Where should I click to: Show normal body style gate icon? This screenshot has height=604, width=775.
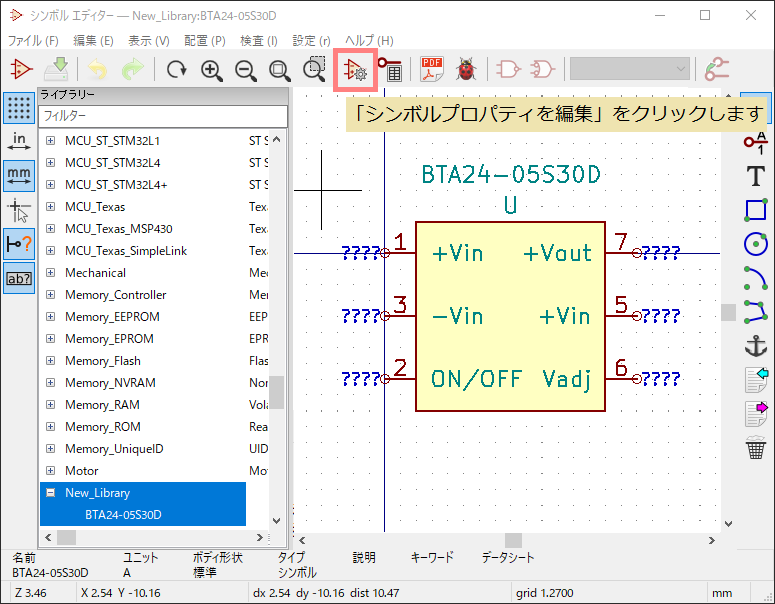pos(508,69)
